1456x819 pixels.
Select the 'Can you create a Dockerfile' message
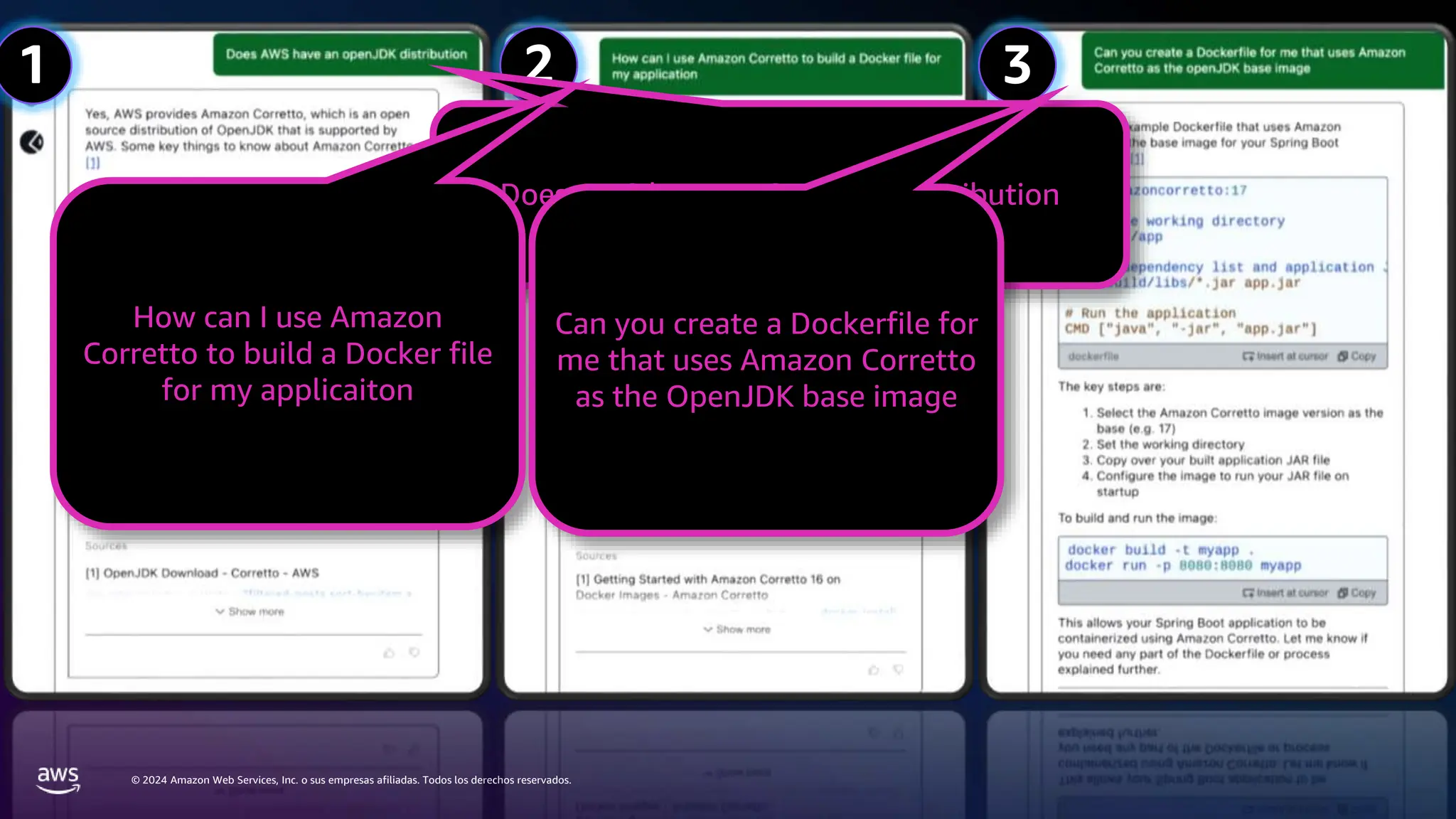coord(1263,60)
